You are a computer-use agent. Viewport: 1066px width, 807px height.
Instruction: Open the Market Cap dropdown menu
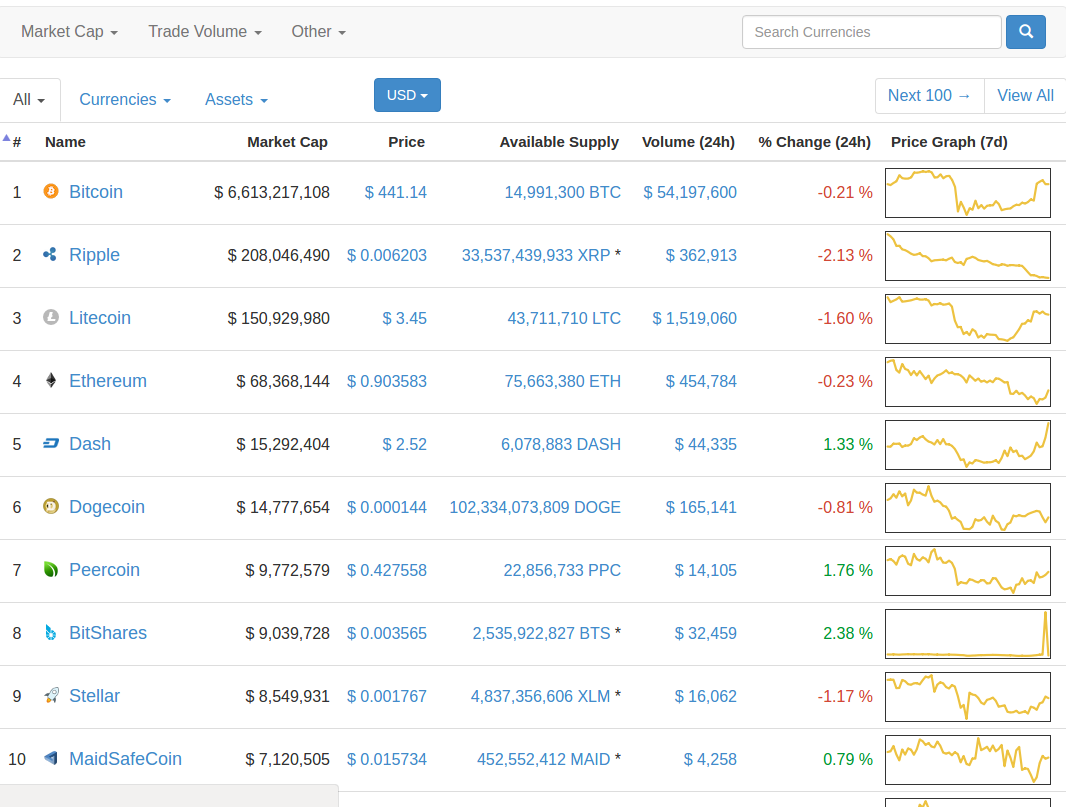point(69,32)
